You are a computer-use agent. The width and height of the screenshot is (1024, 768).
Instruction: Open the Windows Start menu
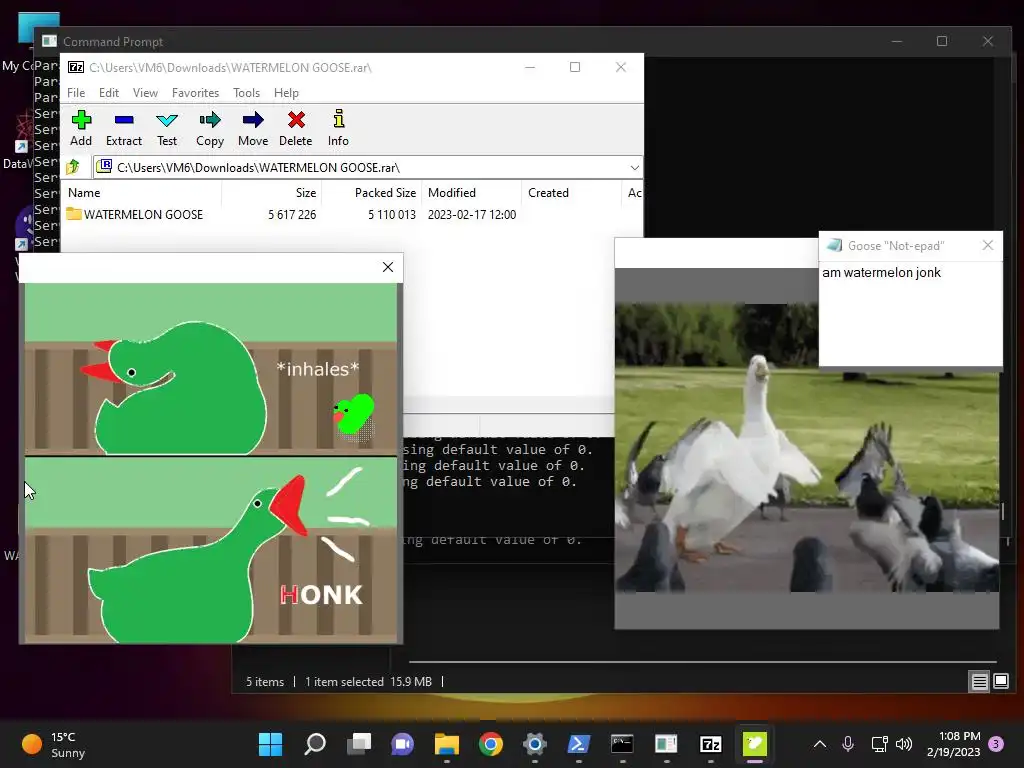pyautogui.click(x=270, y=744)
